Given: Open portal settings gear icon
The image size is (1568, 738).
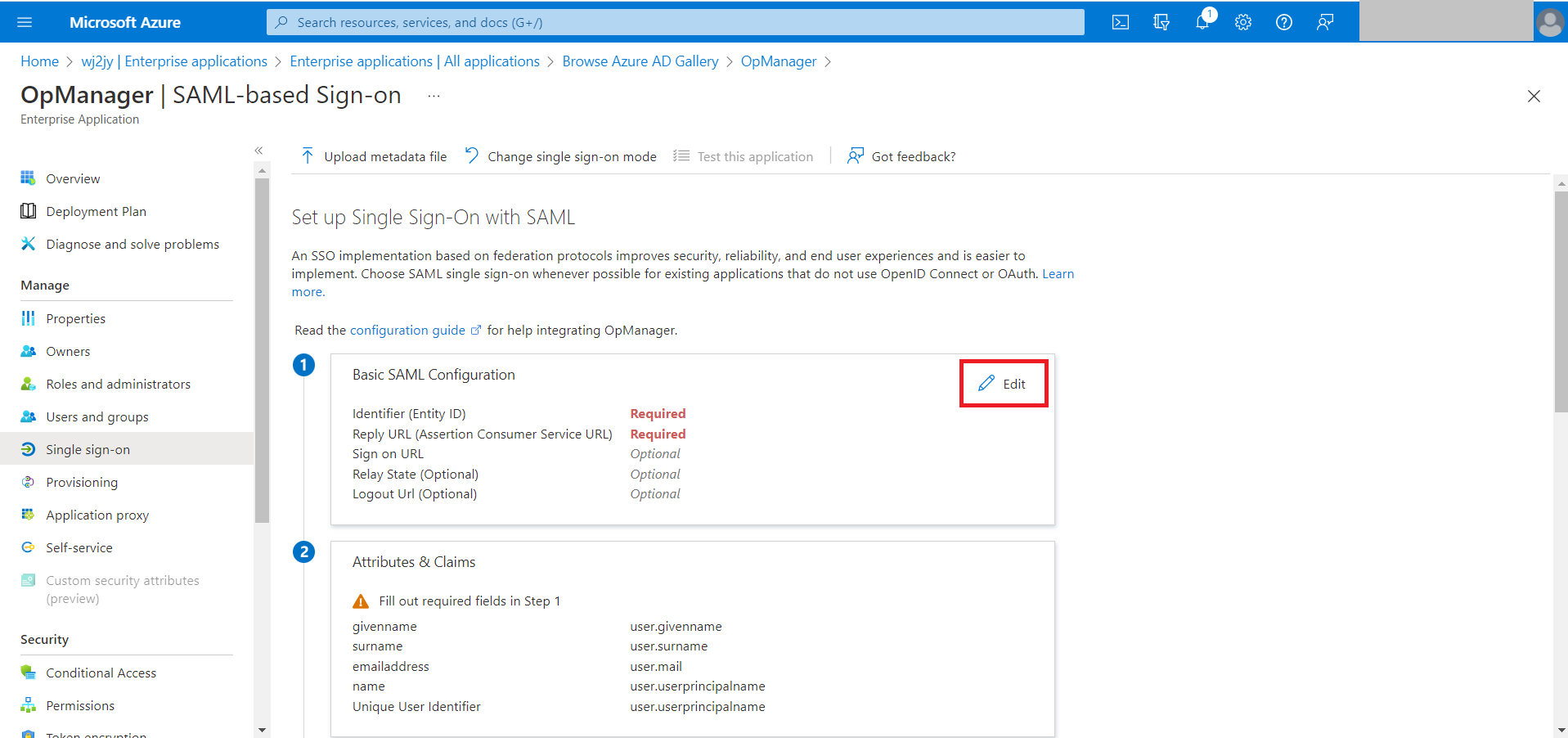Looking at the screenshot, I should pyautogui.click(x=1243, y=22).
